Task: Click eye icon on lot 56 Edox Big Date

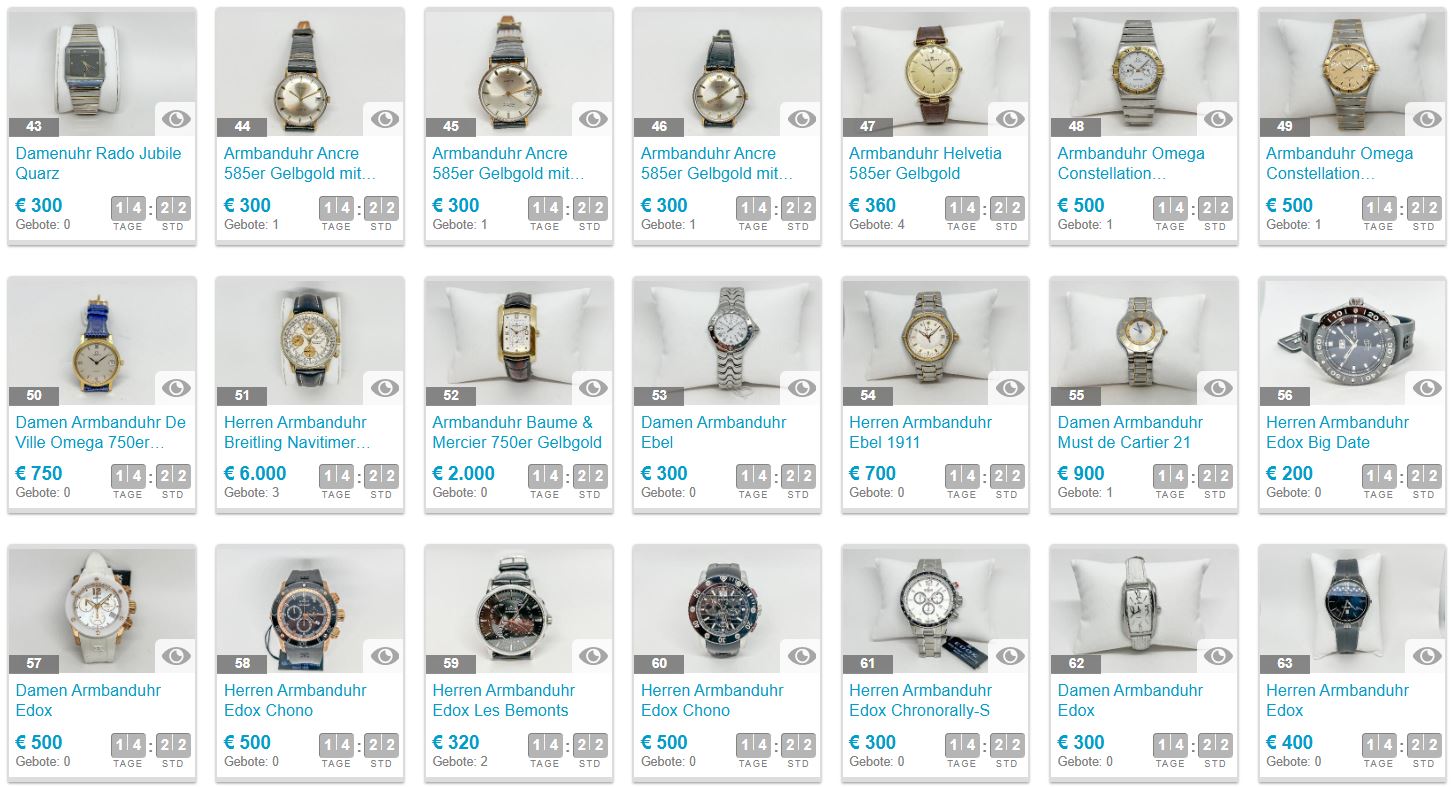Action: (x=1427, y=388)
